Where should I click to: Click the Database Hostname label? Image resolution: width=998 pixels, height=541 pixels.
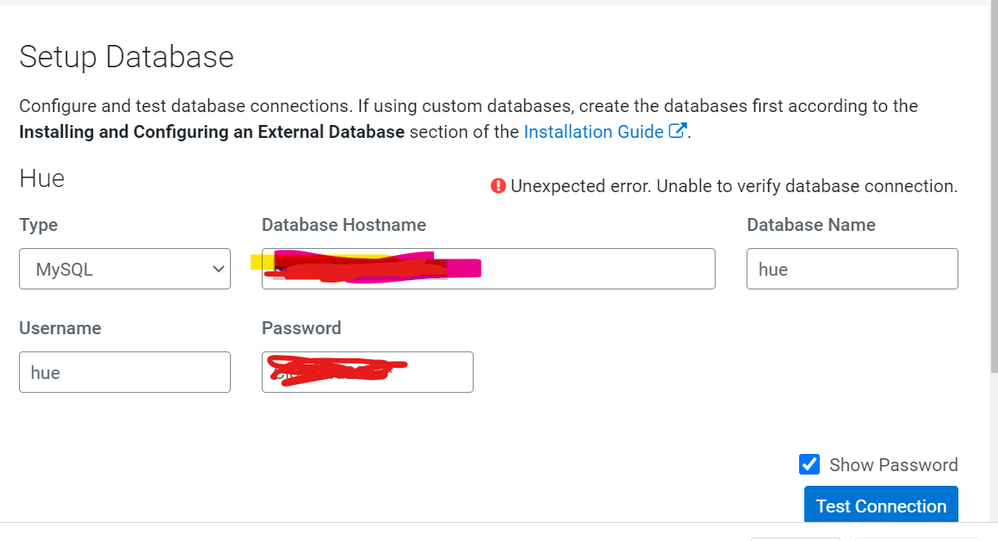tap(344, 225)
